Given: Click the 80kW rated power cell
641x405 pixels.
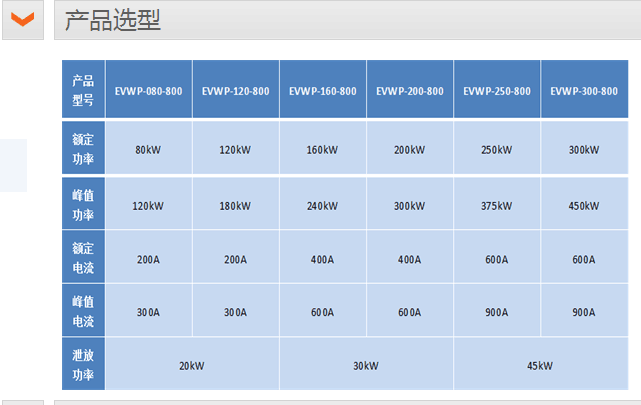Looking at the screenshot, I should 148,150.
